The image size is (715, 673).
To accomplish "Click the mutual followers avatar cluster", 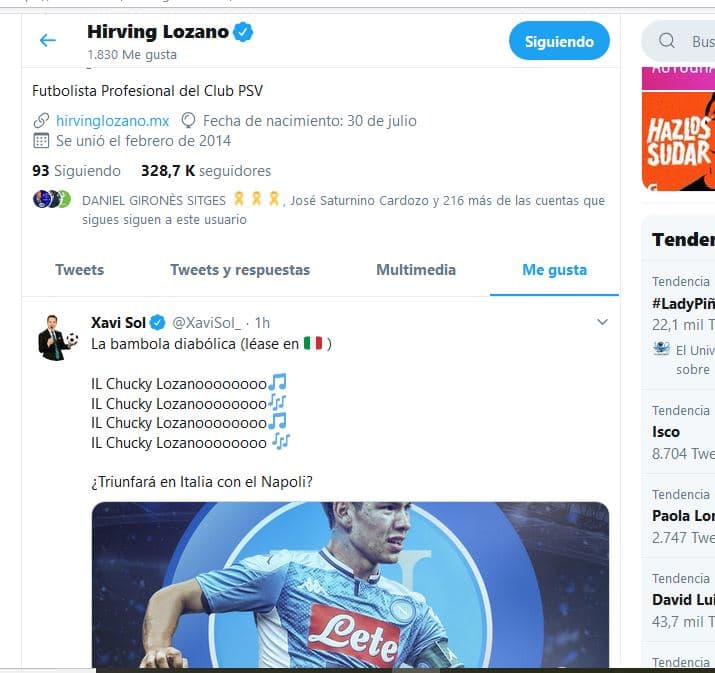I will click(x=51, y=199).
